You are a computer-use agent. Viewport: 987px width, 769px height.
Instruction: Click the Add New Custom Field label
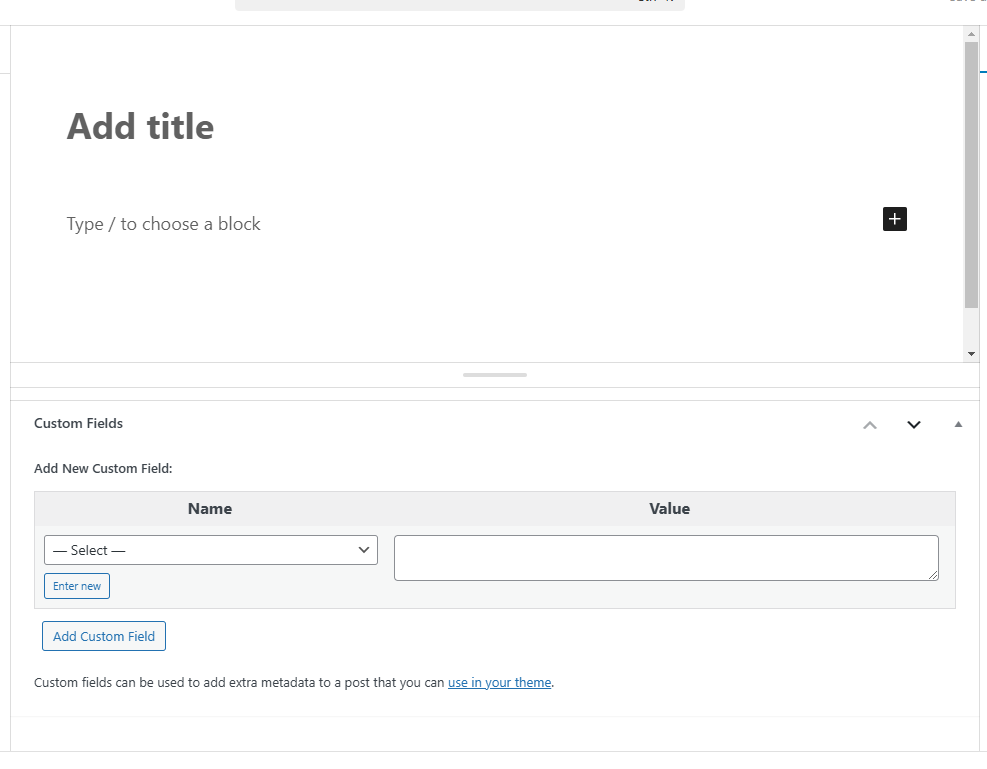(103, 469)
